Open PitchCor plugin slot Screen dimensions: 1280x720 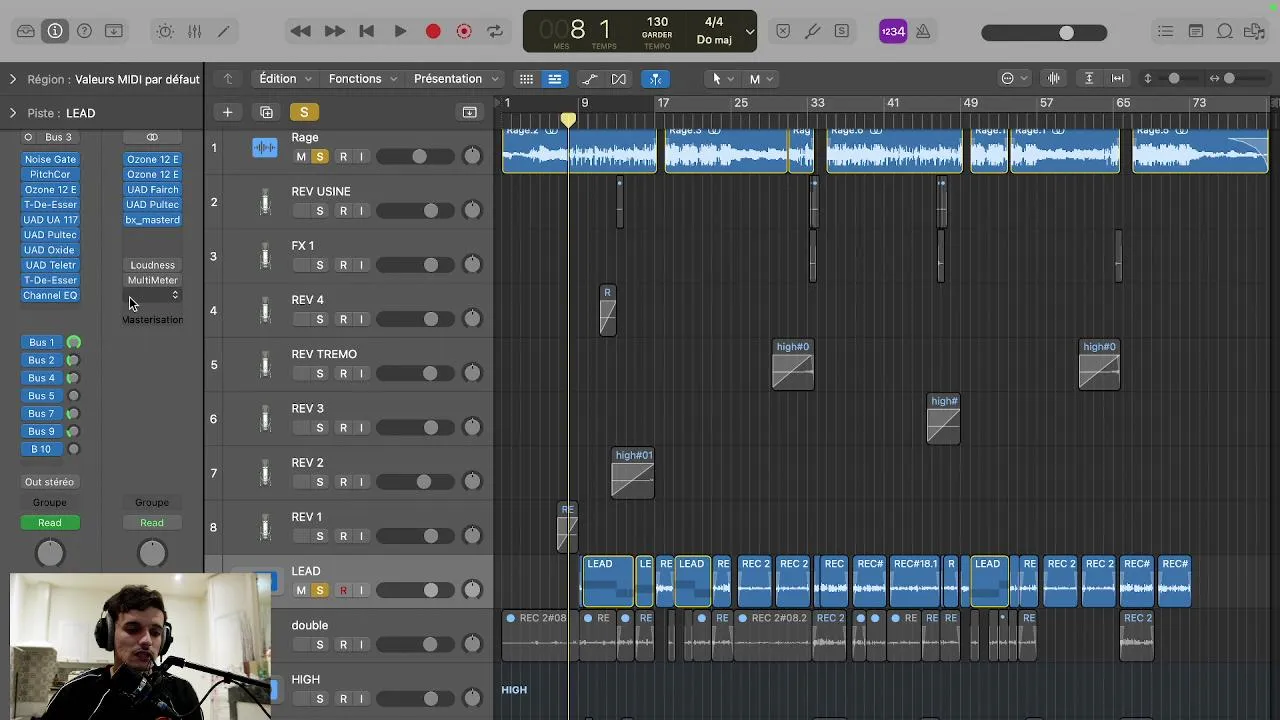(x=50, y=174)
